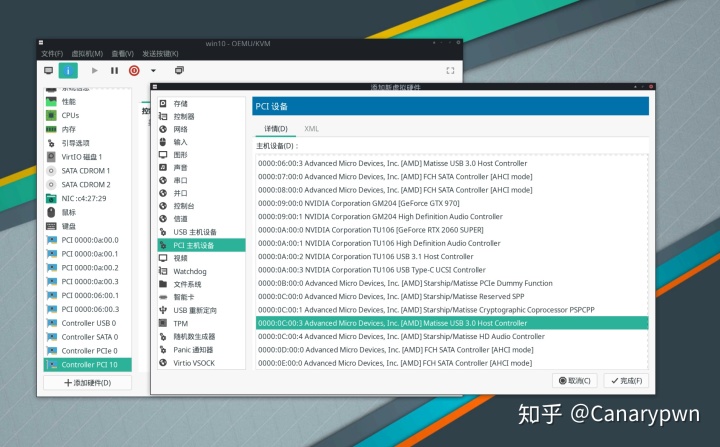Viewport: 720px width, 447px height.
Task: Open the 查看(V) menu
Action: click(123, 54)
